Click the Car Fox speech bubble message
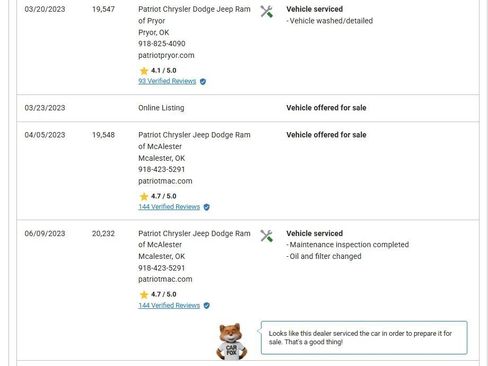 [x=364, y=338]
